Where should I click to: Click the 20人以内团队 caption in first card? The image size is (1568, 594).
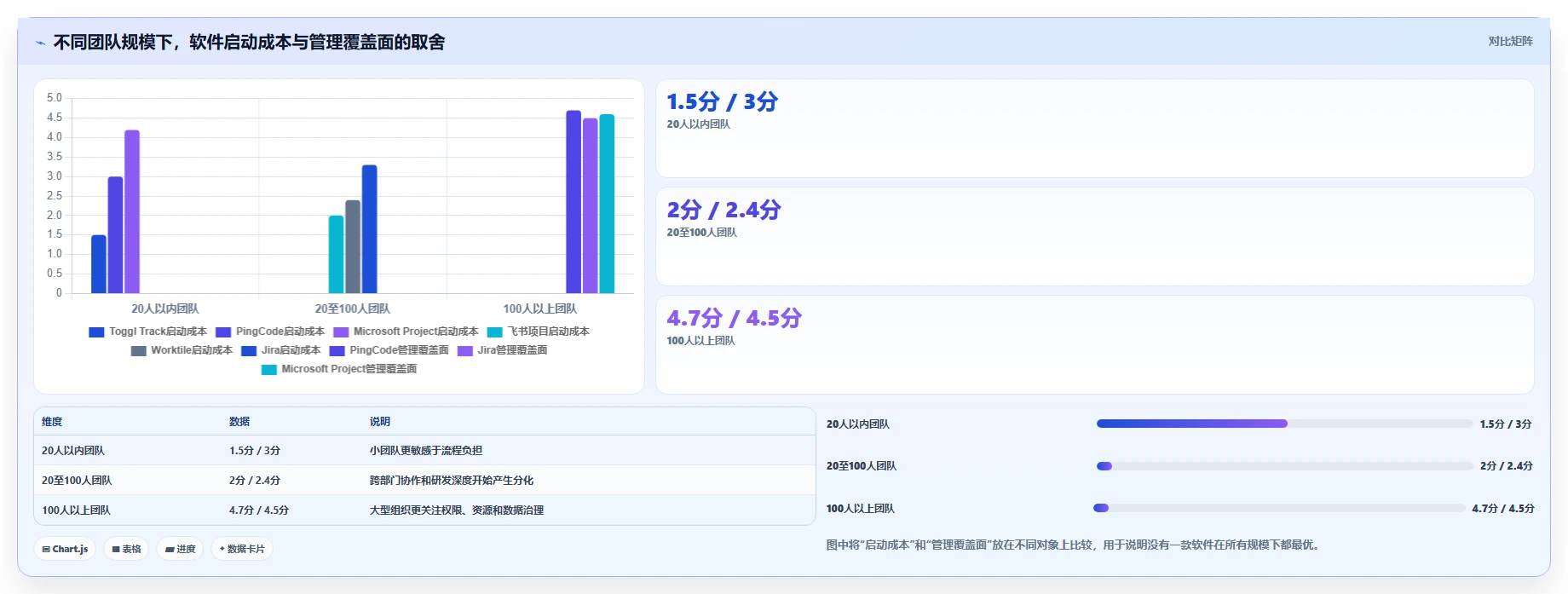pos(699,124)
